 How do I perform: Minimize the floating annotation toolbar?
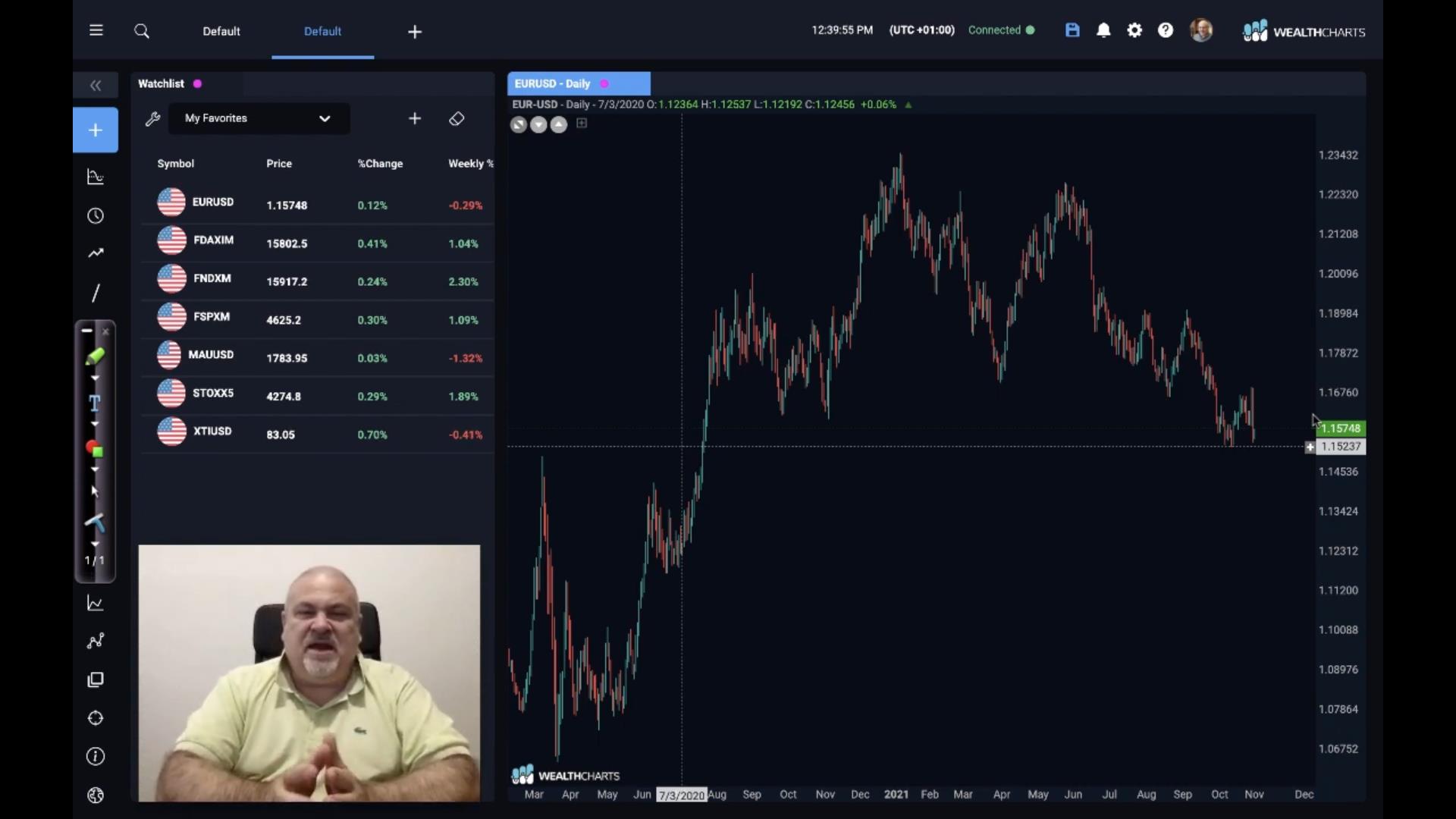[x=86, y=331]
